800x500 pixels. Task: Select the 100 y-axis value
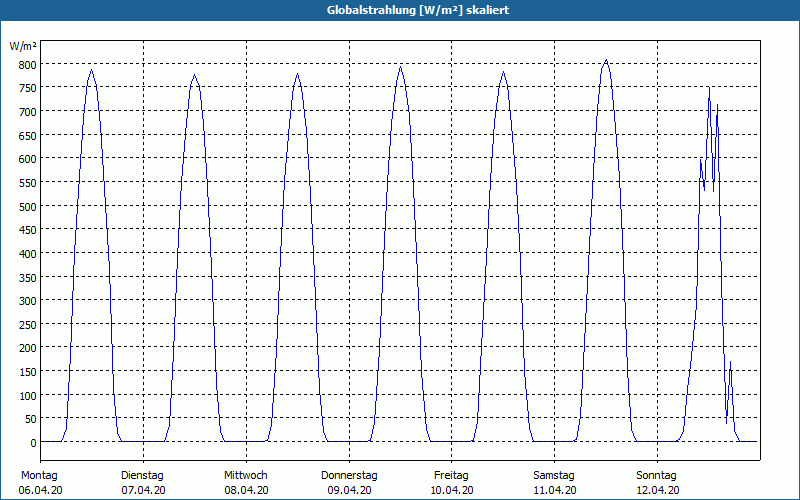[28, 395]
